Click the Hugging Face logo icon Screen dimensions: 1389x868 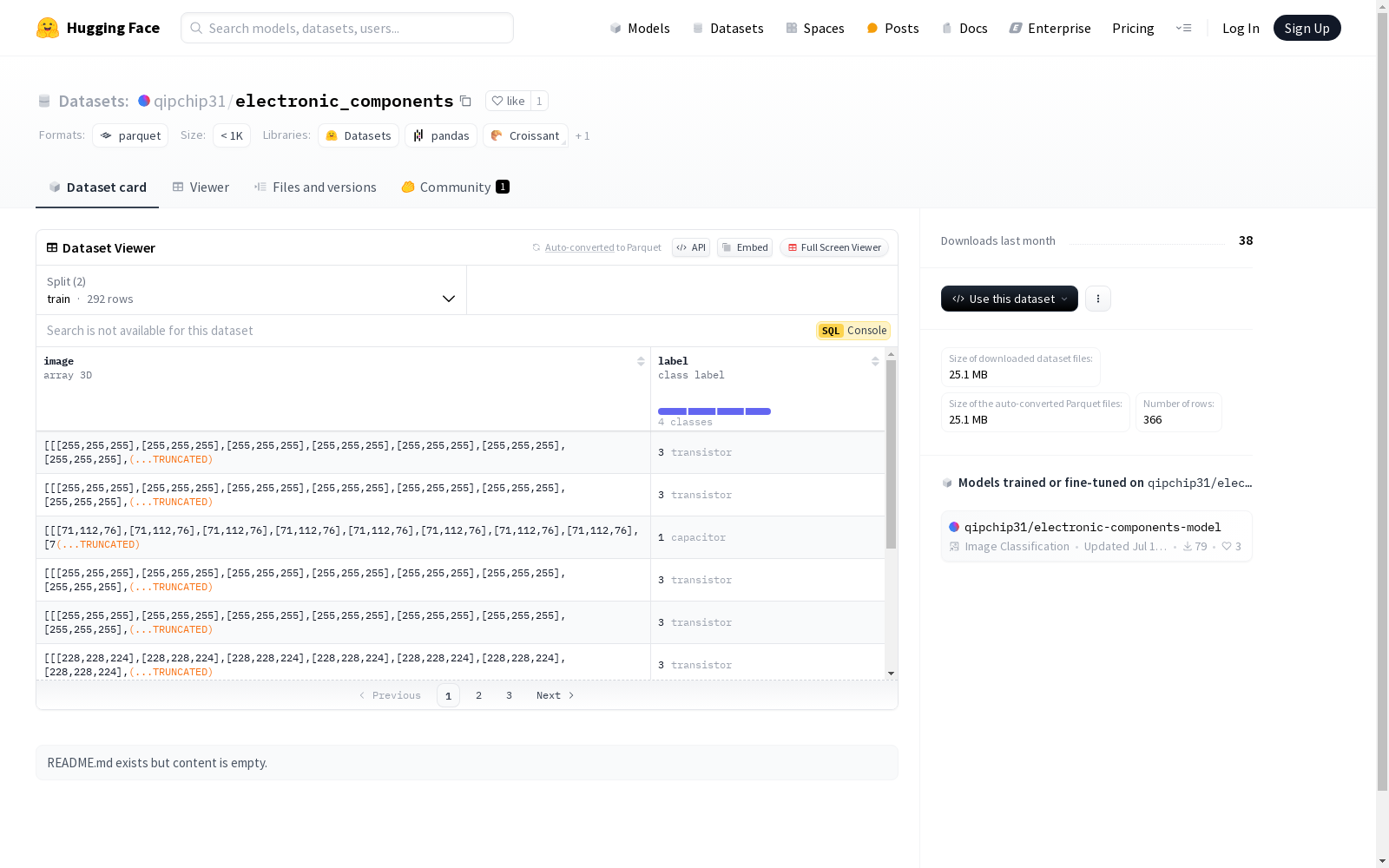48,28
